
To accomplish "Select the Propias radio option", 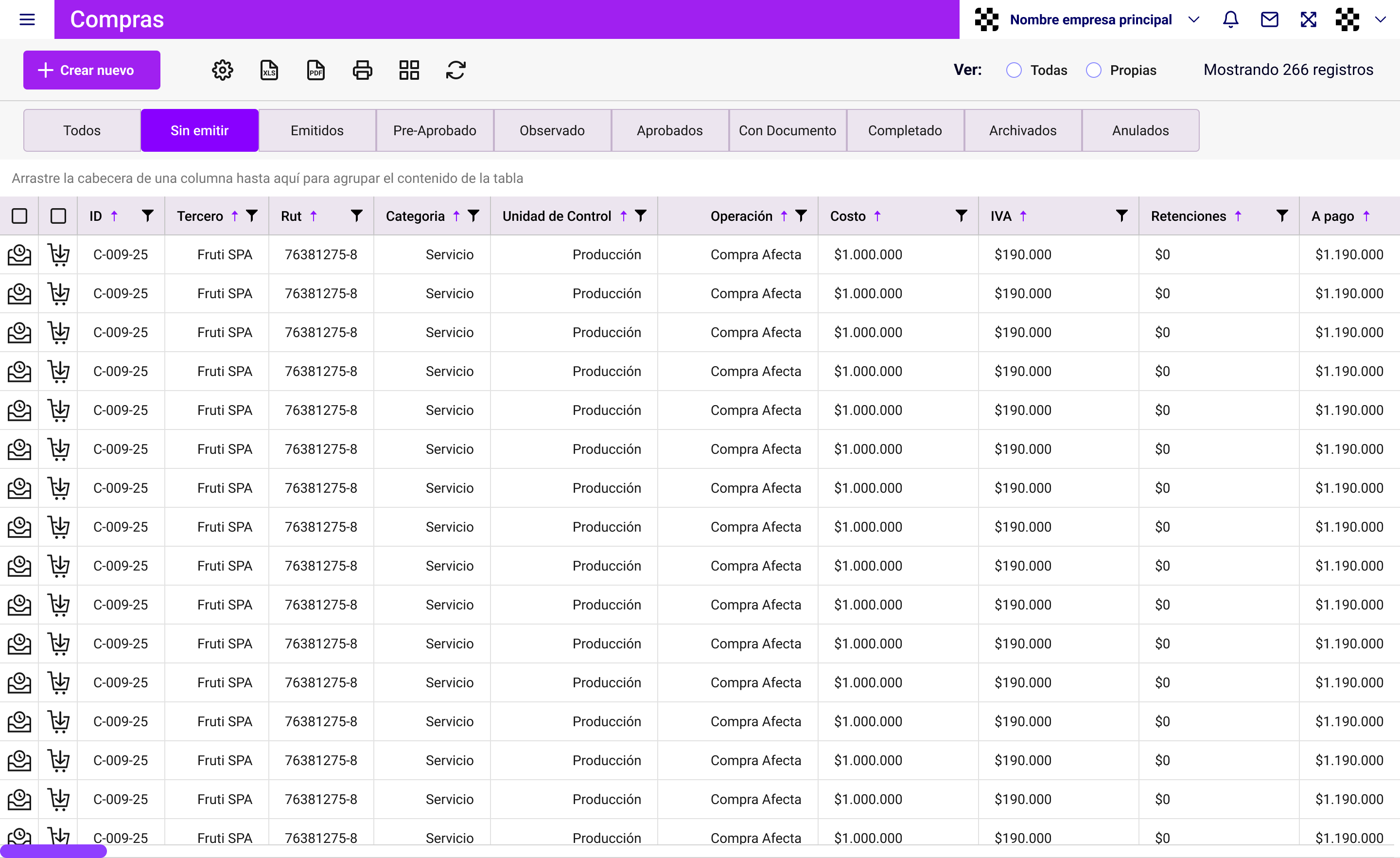I will (1094, 70).
